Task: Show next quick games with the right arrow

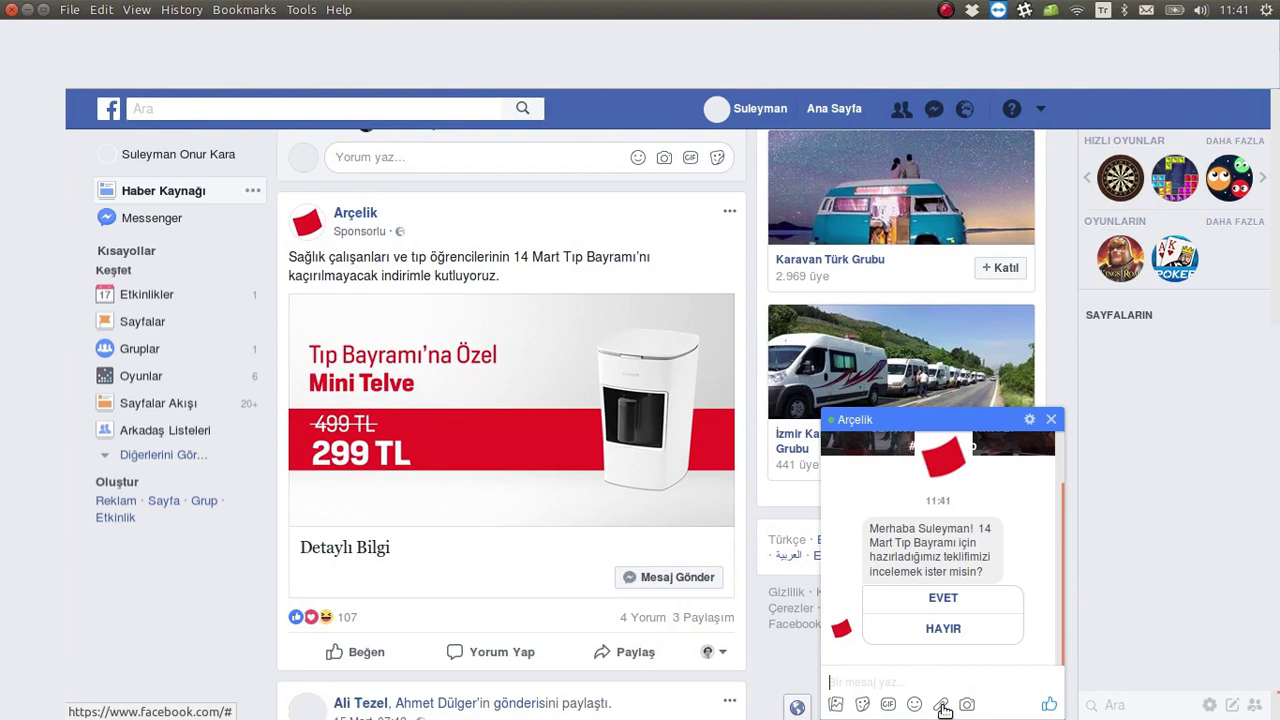Action: 1263,178
